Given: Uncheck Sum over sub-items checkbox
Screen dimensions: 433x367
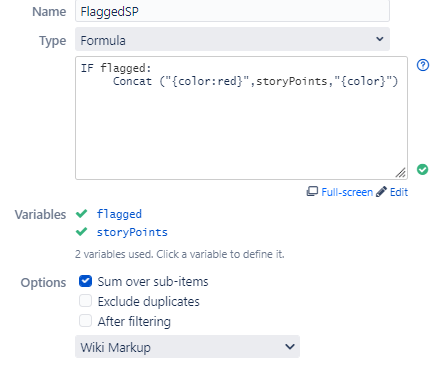Looking at the screenshot, I should tap(85, 281).
